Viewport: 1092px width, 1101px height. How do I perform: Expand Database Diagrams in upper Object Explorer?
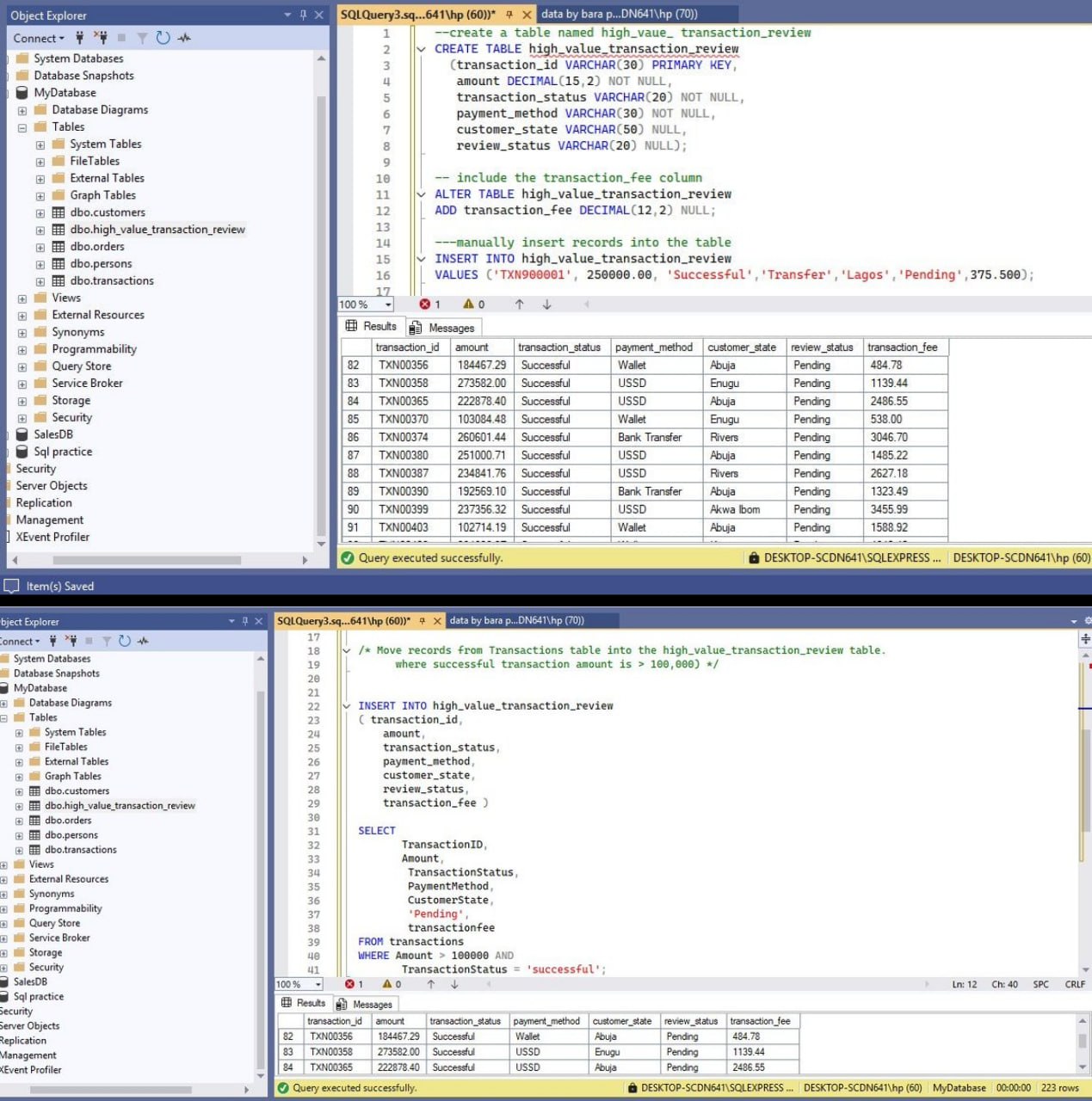[x=22, y=111]
